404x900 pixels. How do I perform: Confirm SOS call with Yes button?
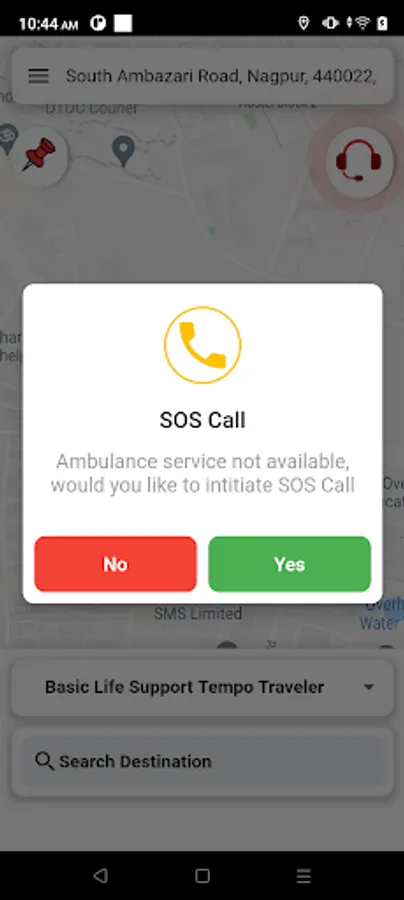tap(289, 564)
